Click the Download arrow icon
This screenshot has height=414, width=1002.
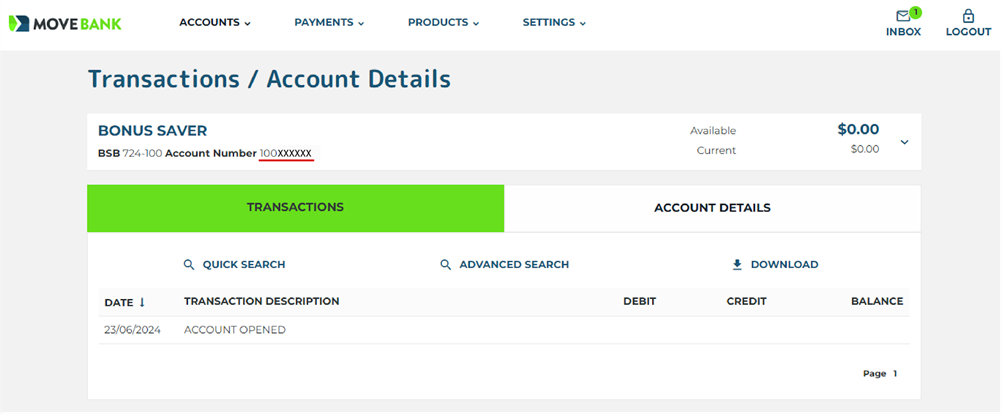point(737,264)
